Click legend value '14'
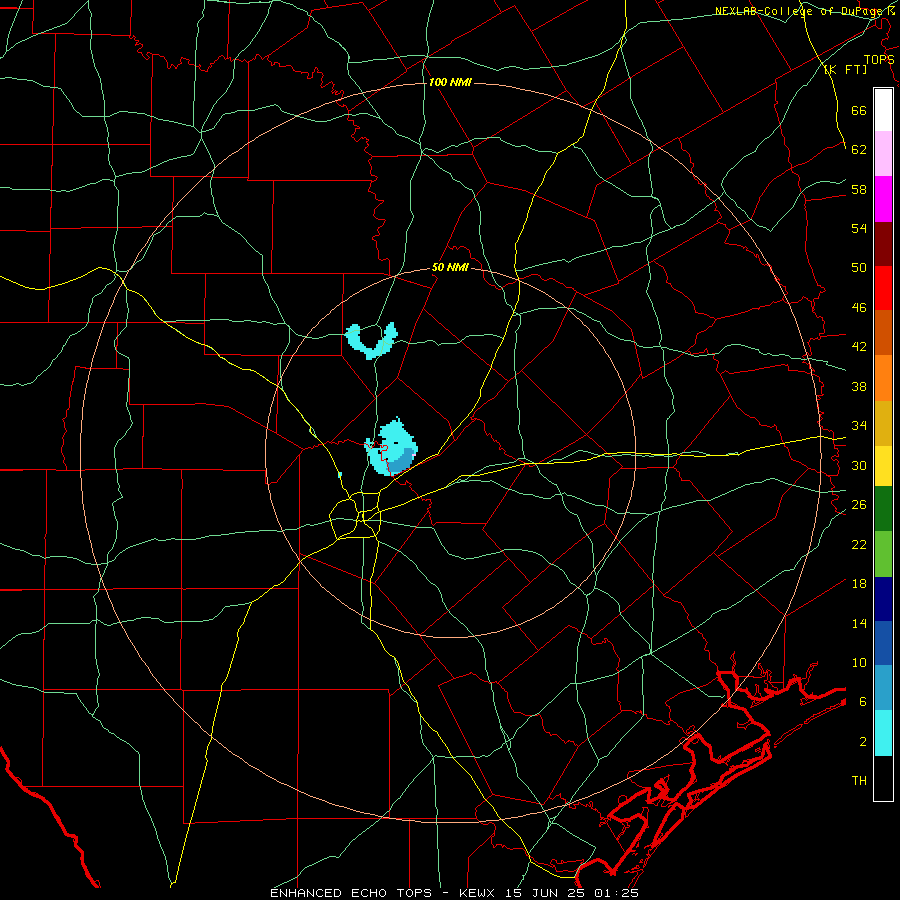The image size is (900, 900). tap(859, 623)
